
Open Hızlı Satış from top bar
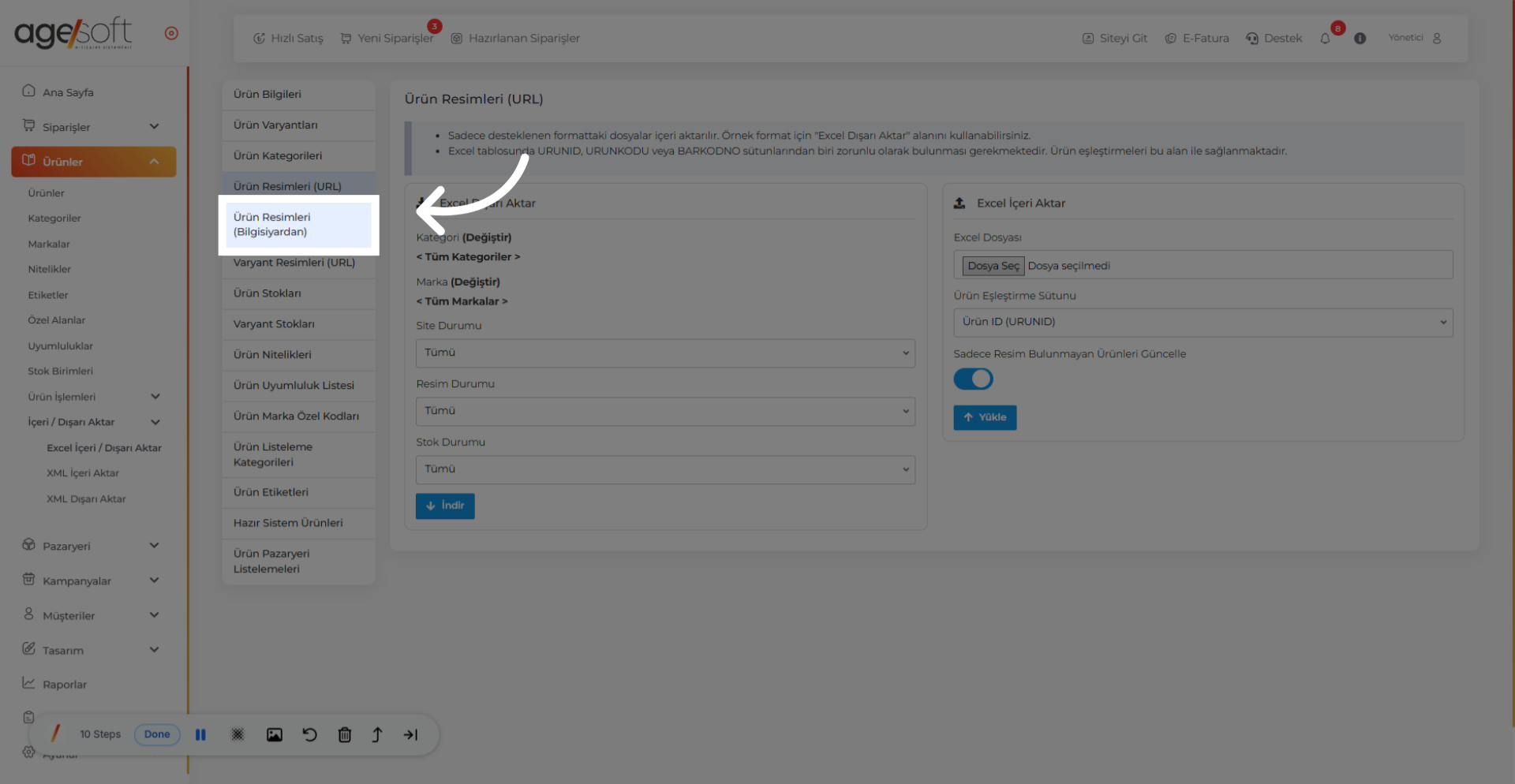pyautogui.click(x=288, y=38)
